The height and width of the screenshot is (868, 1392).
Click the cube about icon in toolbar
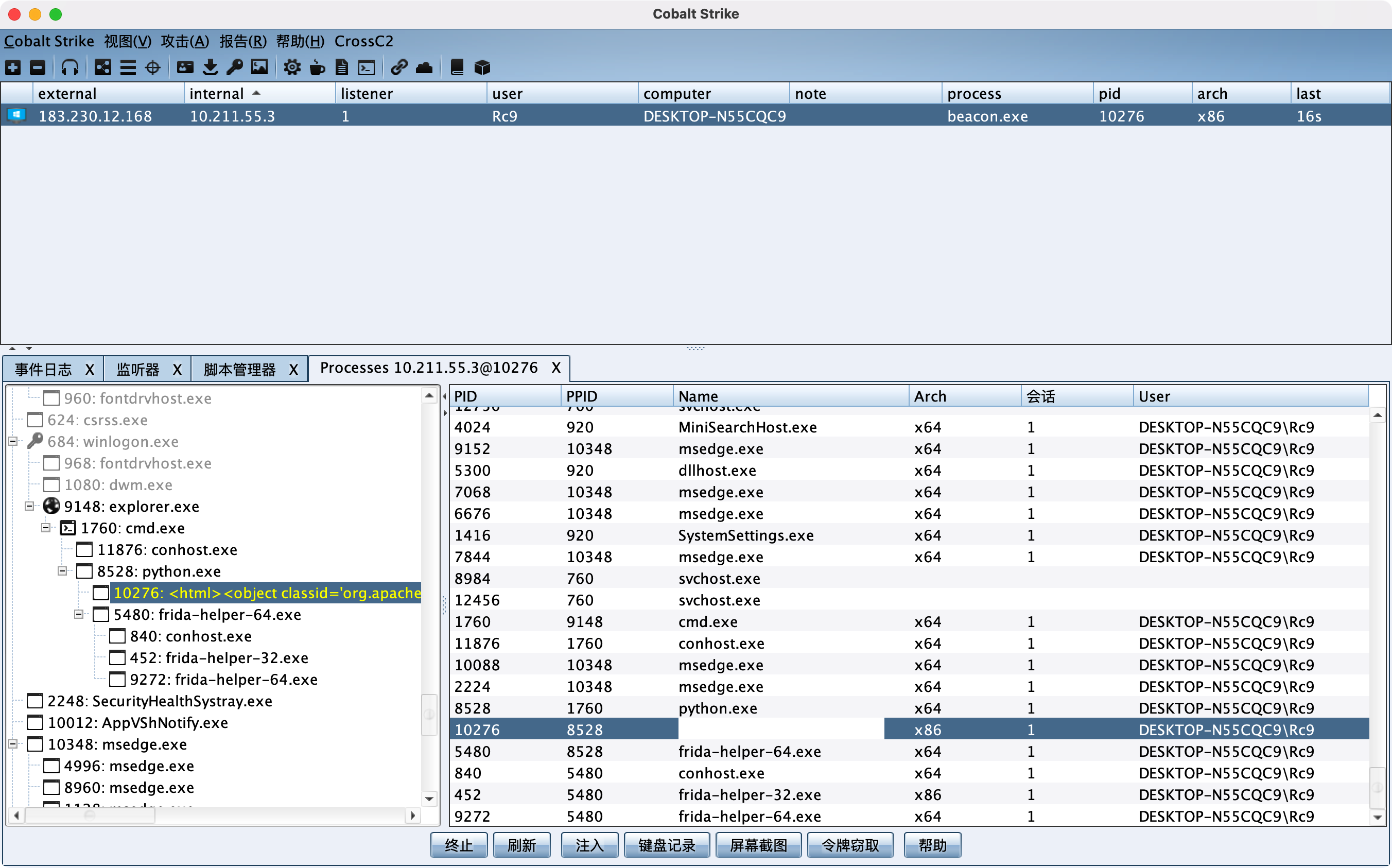482,68
